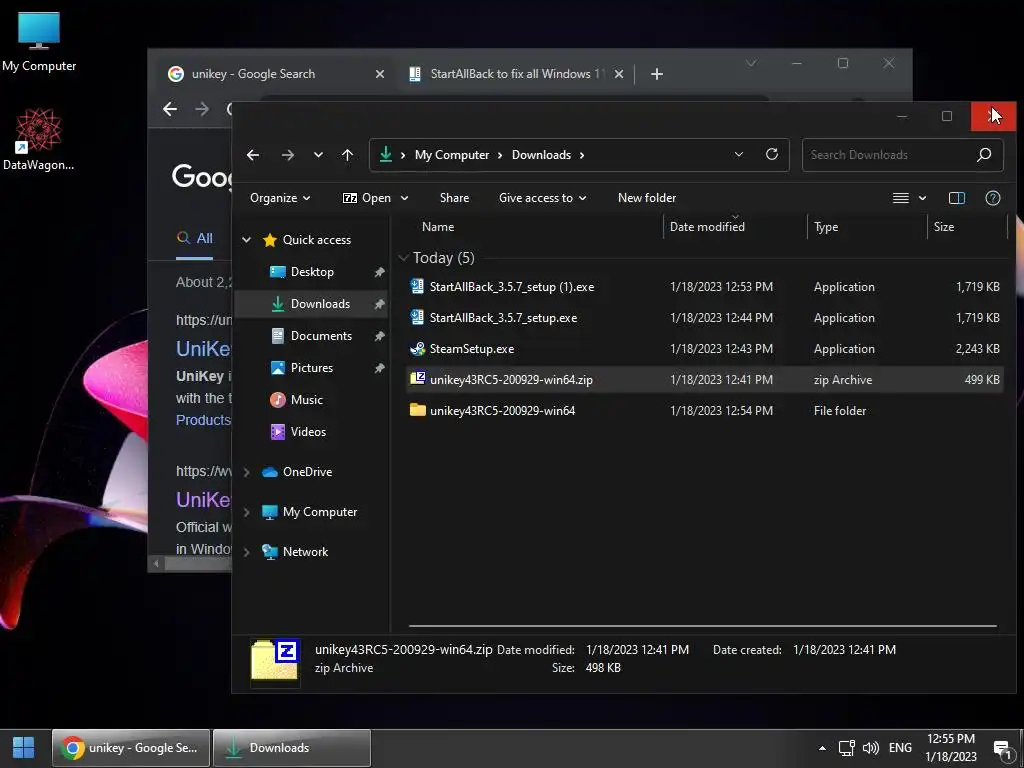Open Explorer help icon
Screen dimensions: 1024x768
point(993,198)
